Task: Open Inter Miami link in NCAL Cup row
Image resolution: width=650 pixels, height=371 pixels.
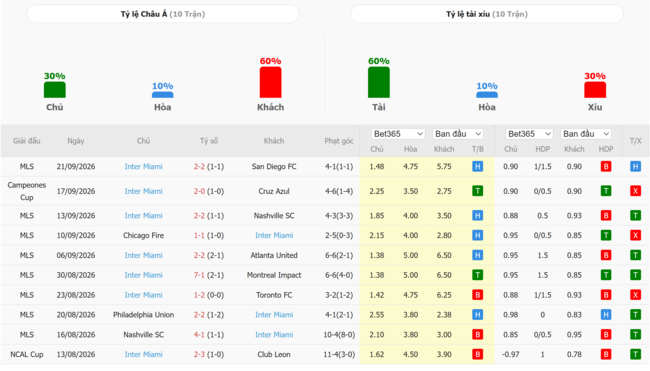Action: pos(143,354)
